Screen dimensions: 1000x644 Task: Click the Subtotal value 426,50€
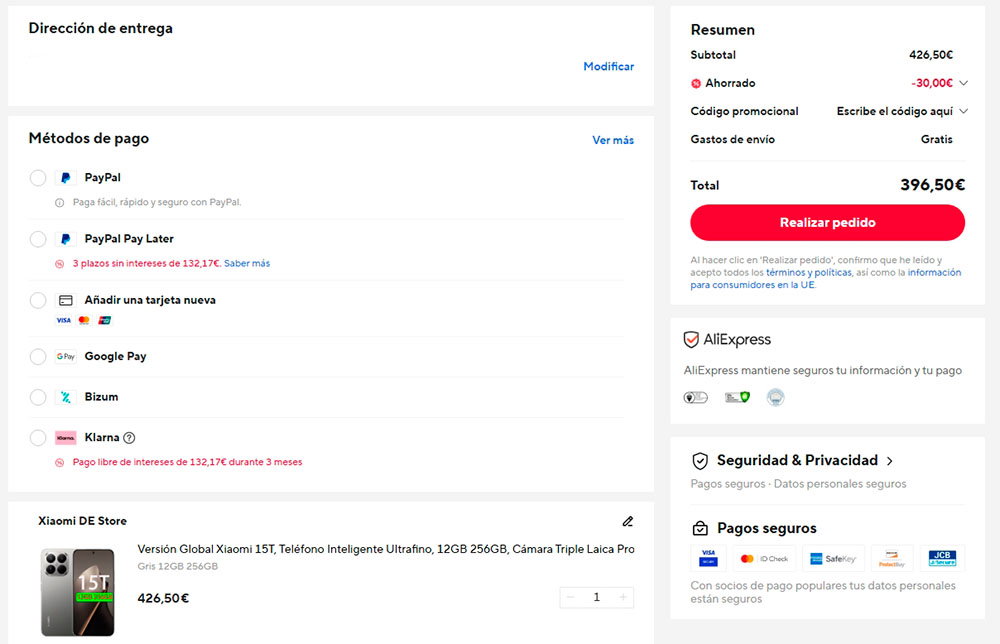click(x=930, y=55)
